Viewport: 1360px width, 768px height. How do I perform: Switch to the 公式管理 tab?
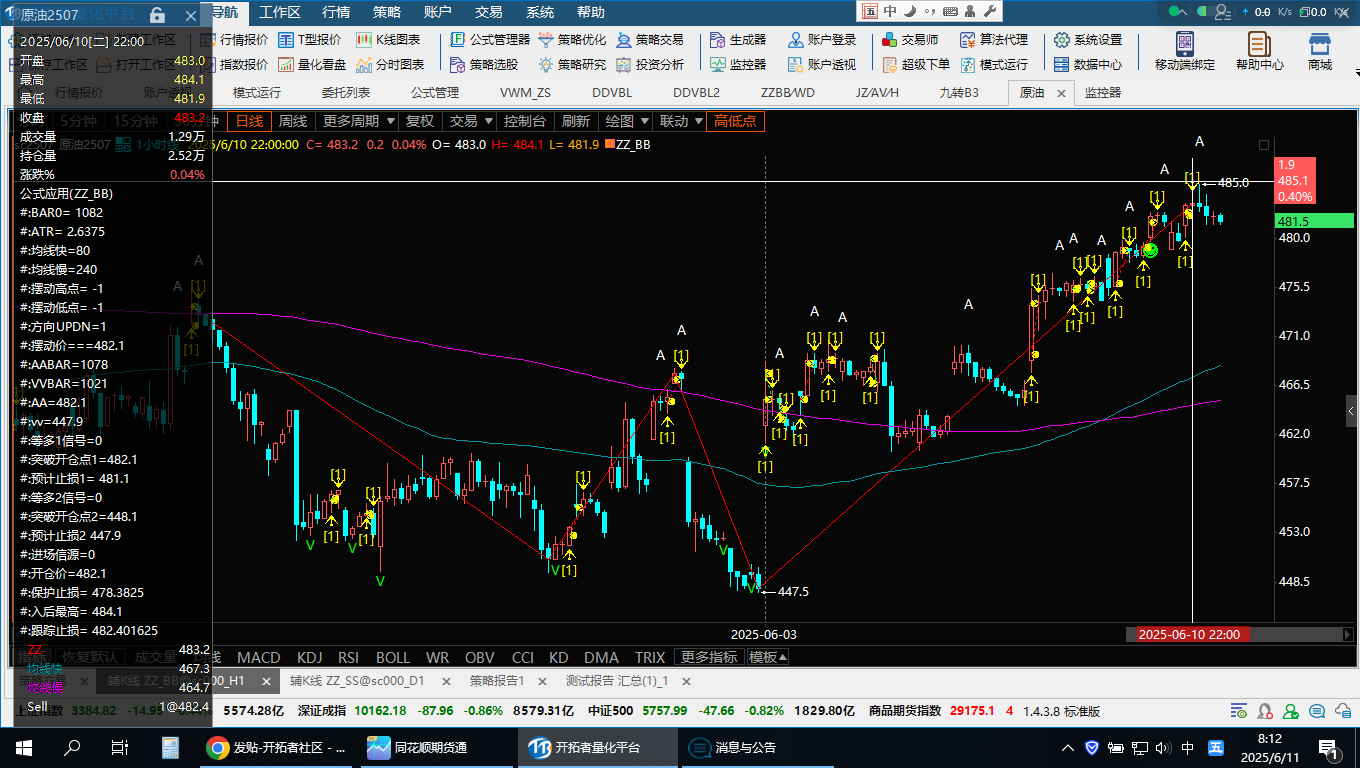435,92
